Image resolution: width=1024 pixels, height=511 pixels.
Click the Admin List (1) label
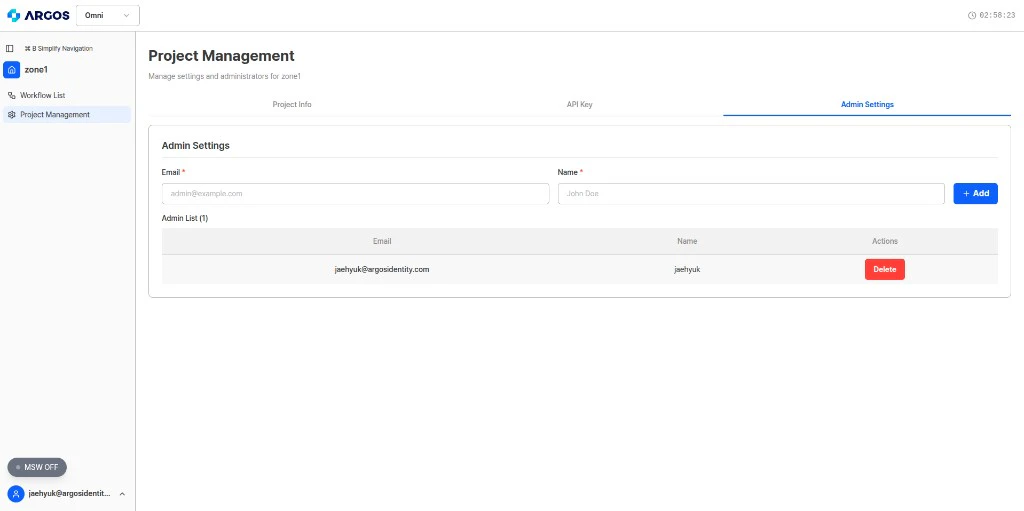pos(185,218)
